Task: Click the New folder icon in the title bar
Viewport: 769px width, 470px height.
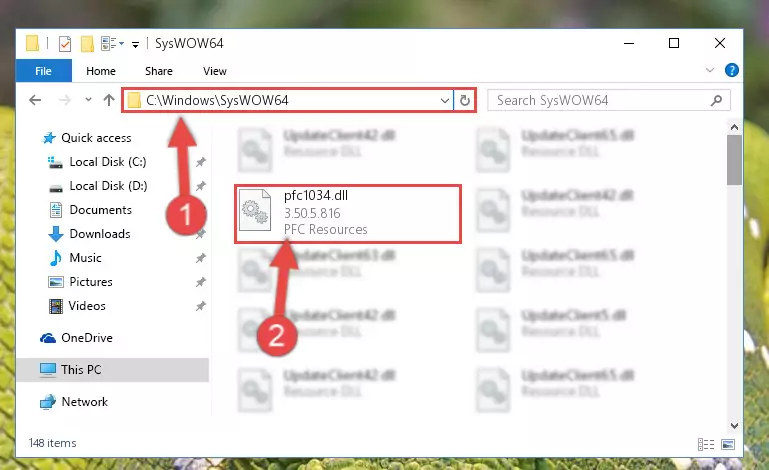Action: tap(87, 44)
